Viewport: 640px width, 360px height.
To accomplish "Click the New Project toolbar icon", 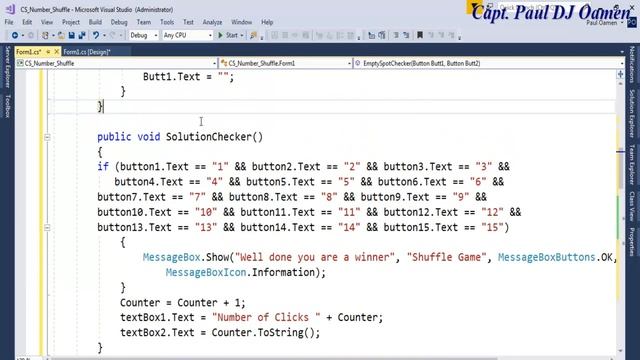I will 45,36.
